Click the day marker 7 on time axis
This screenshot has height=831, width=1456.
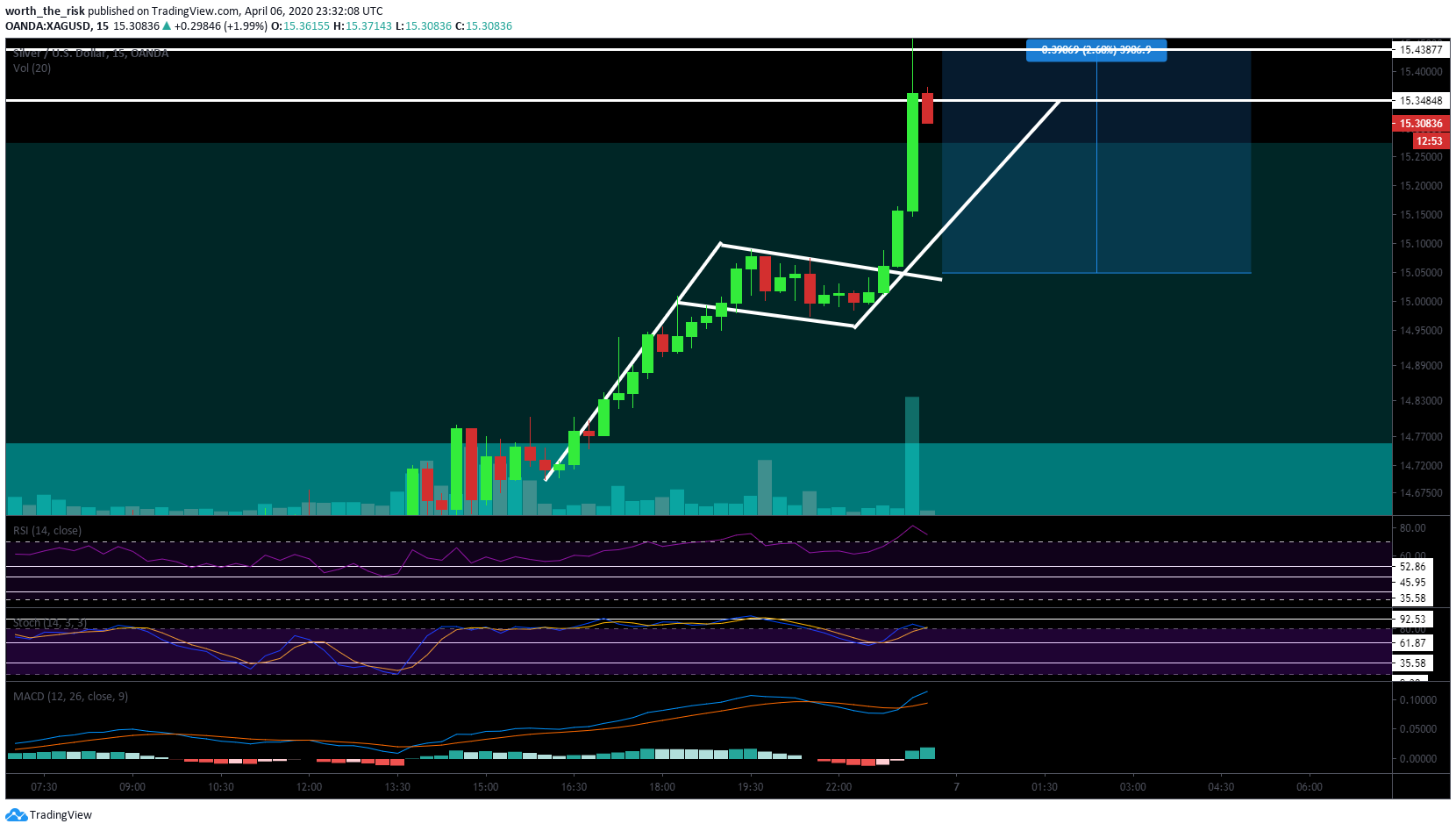tap(957, 787)
